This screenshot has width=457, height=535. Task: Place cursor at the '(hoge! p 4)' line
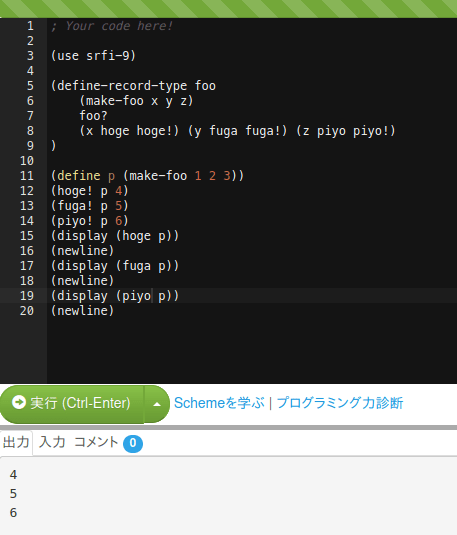pyautogui.click(x=89, y=191)
